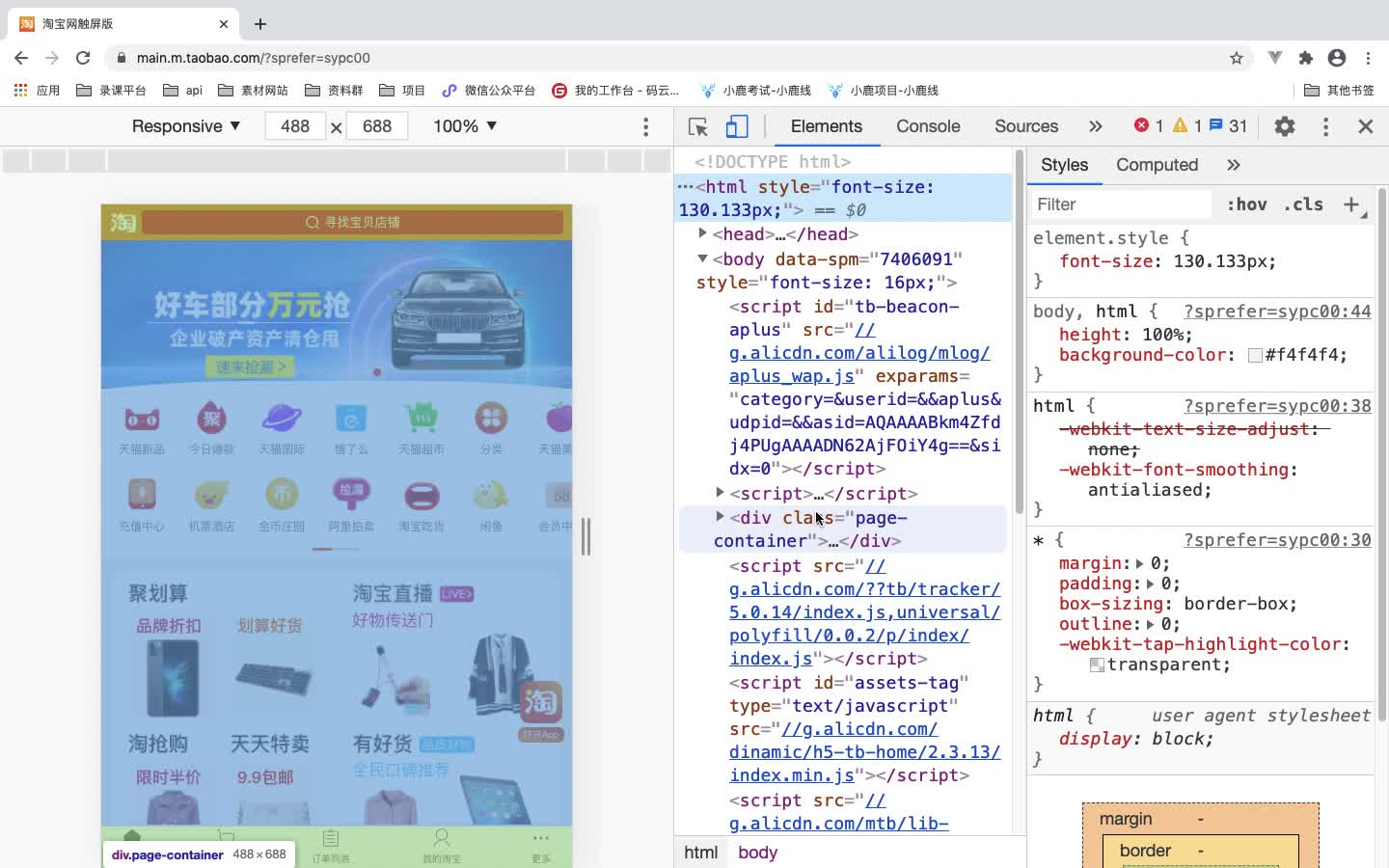Screen dimensions: 1389x868
Task: Show more DevTools panel tabs
Action: point(1095,126)
